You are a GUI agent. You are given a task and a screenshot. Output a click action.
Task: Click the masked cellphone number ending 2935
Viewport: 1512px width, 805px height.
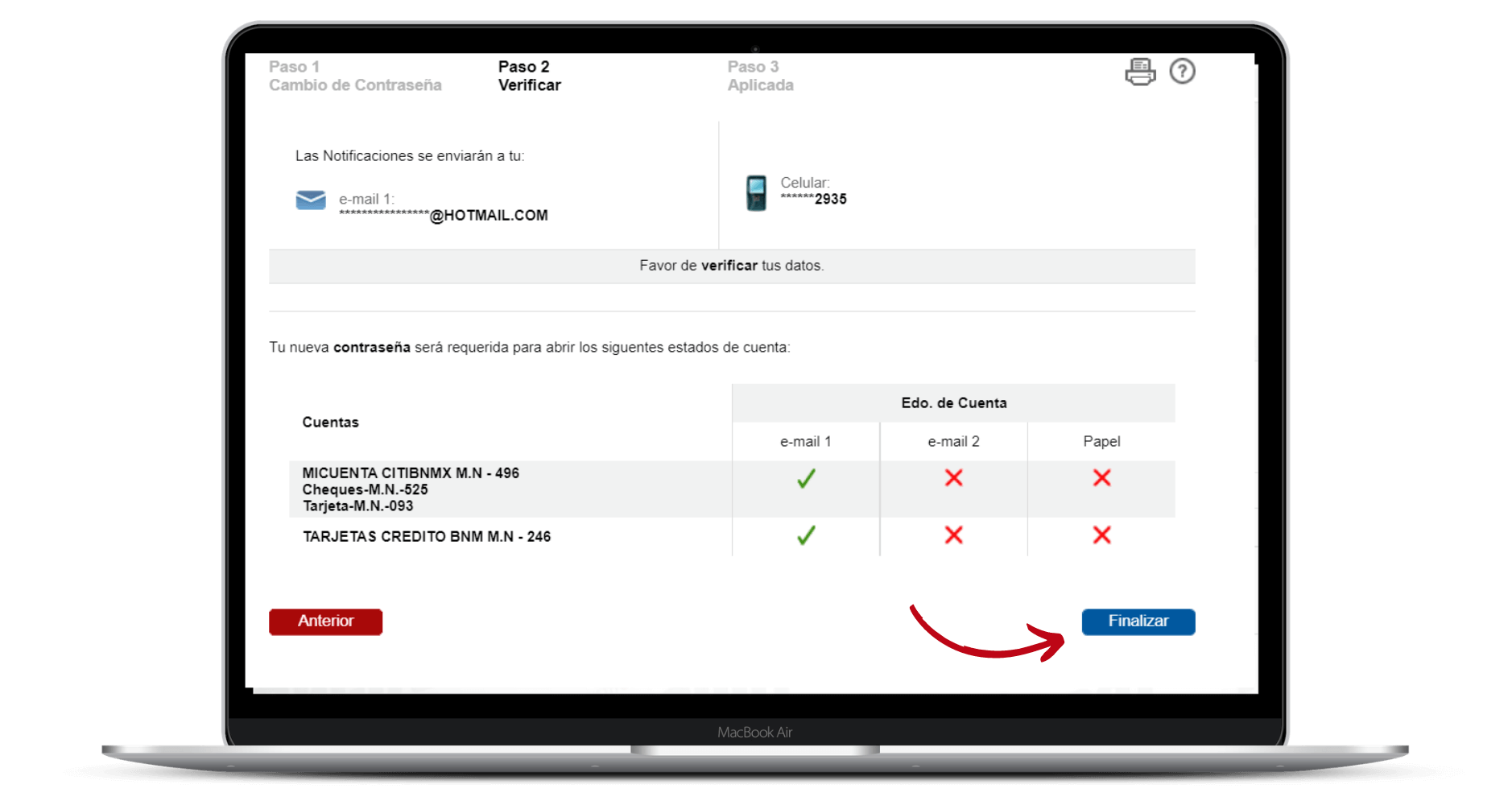pos(814,200)
